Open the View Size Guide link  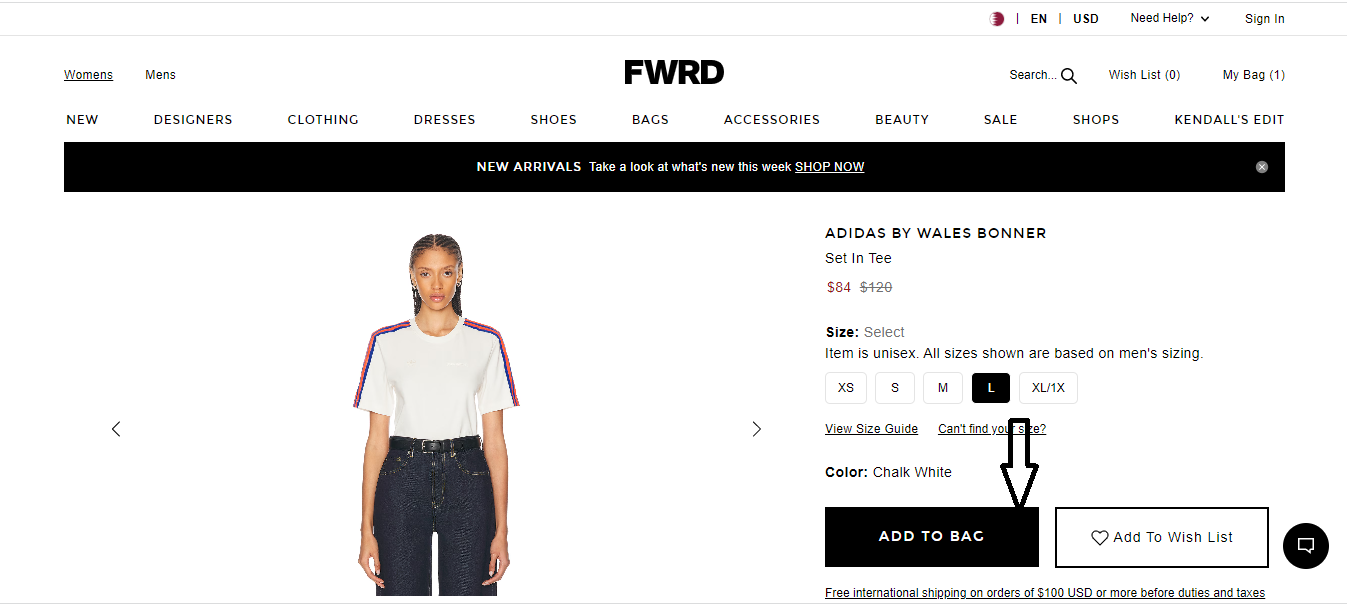[871, 429]
